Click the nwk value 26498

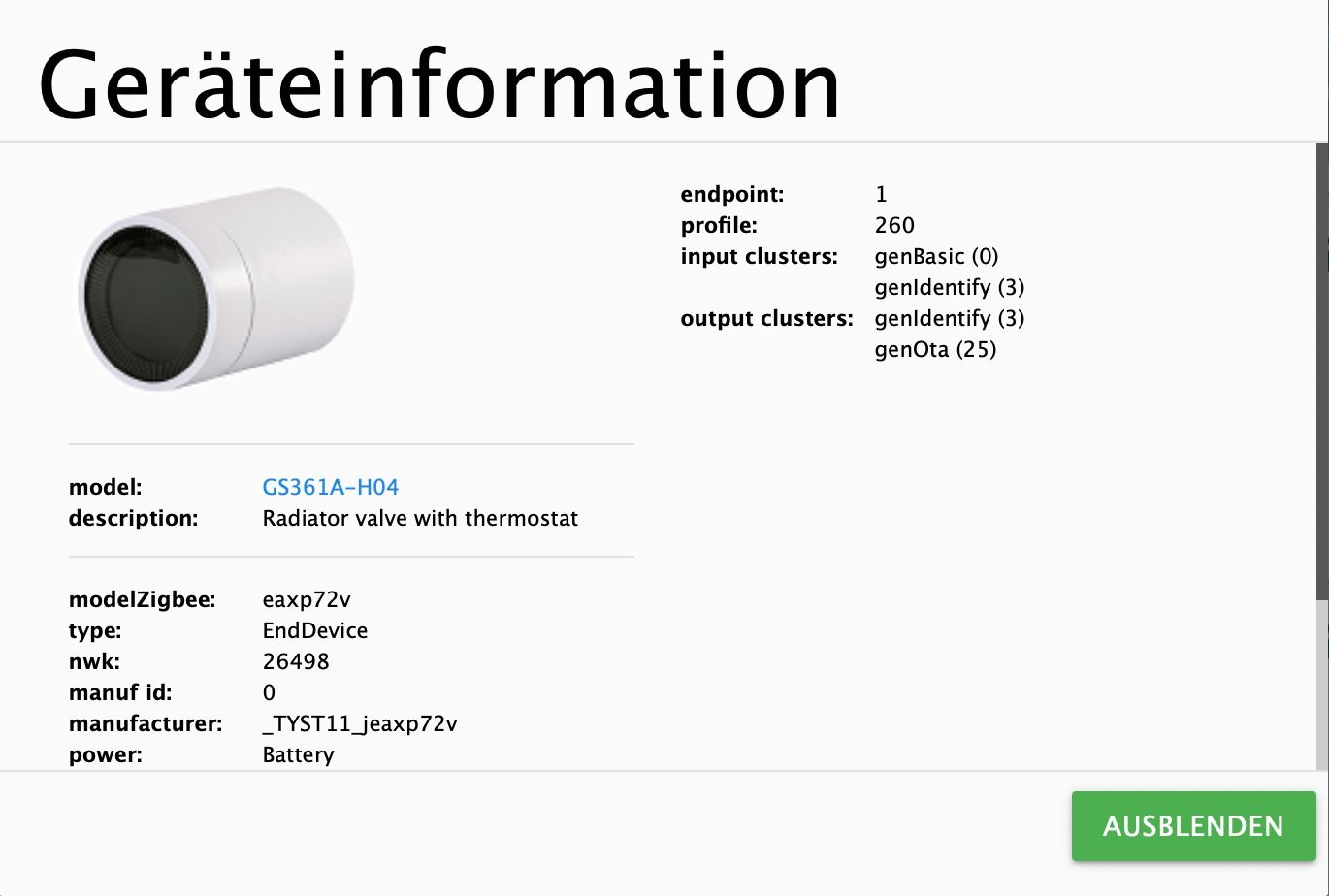coord(296,661)
